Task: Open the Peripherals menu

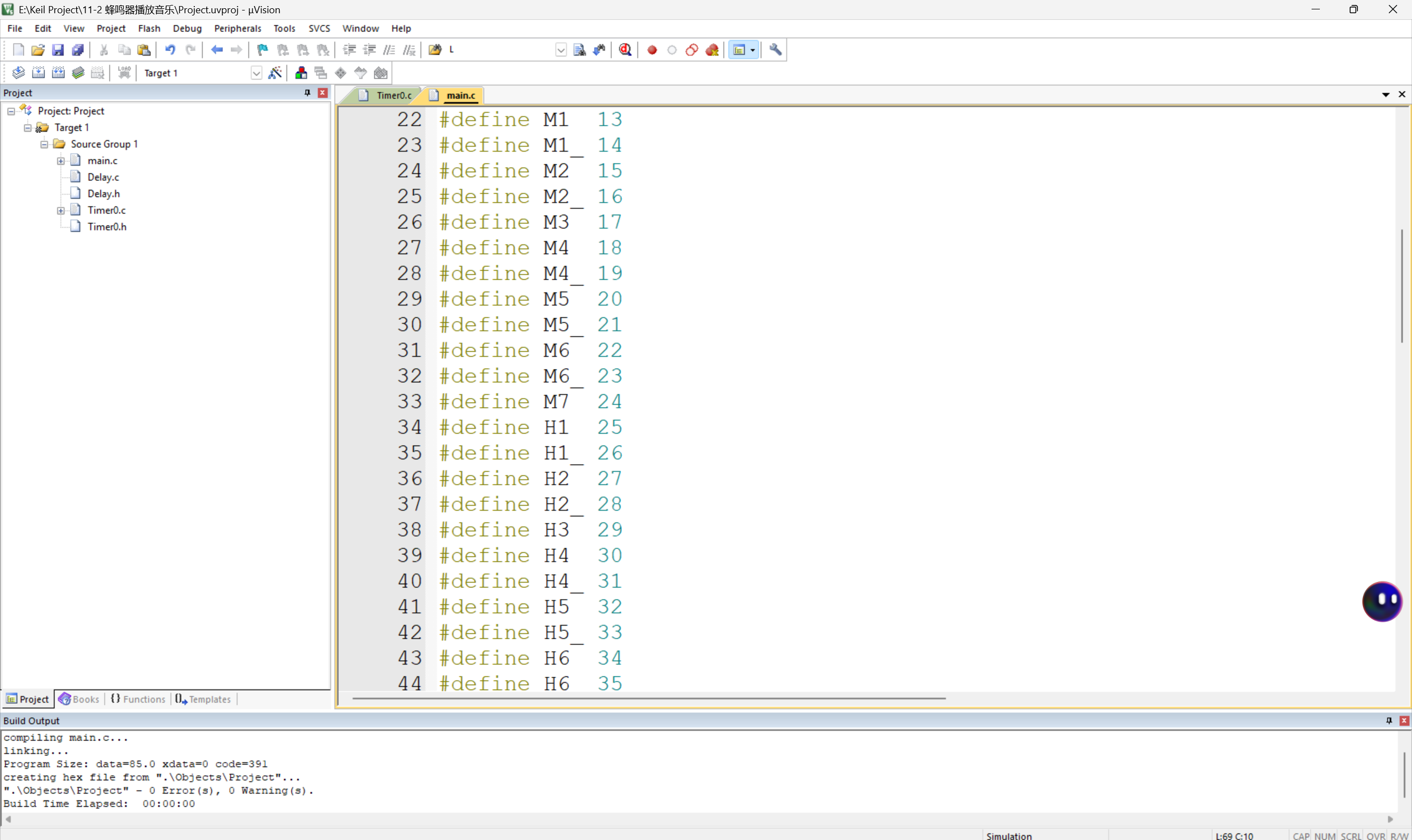Action: pos(237,28)
